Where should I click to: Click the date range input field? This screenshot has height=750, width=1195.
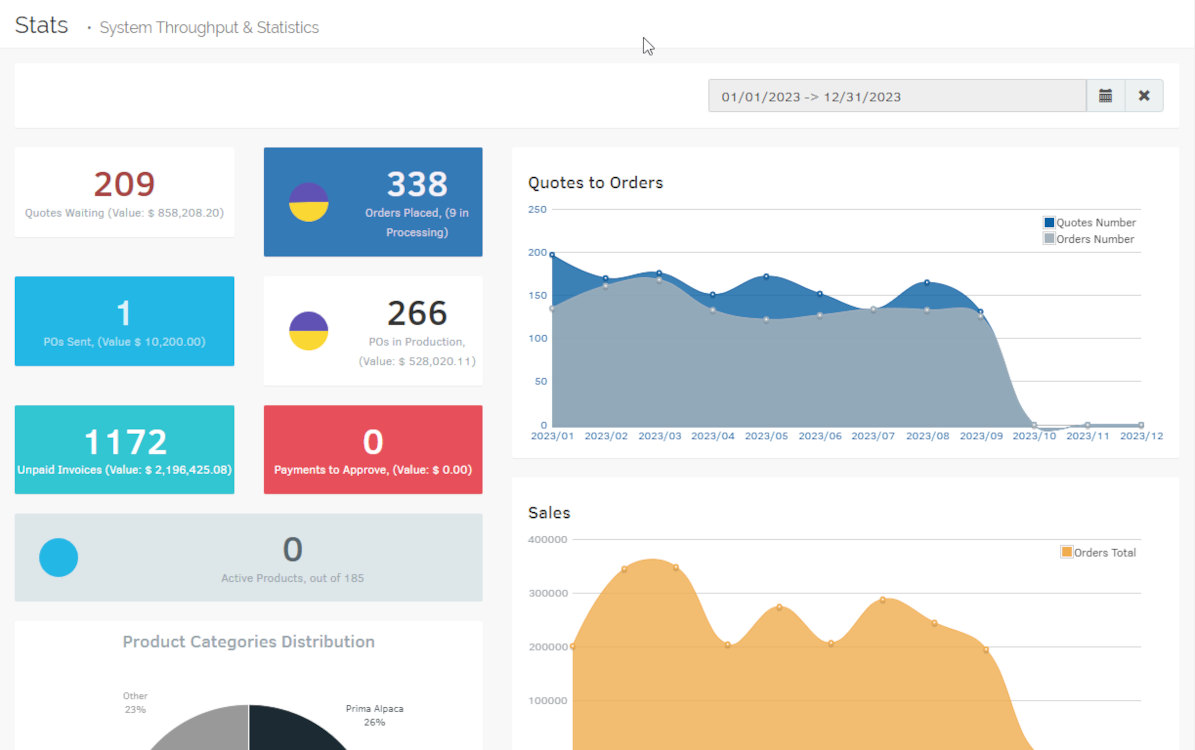(896, 96)
